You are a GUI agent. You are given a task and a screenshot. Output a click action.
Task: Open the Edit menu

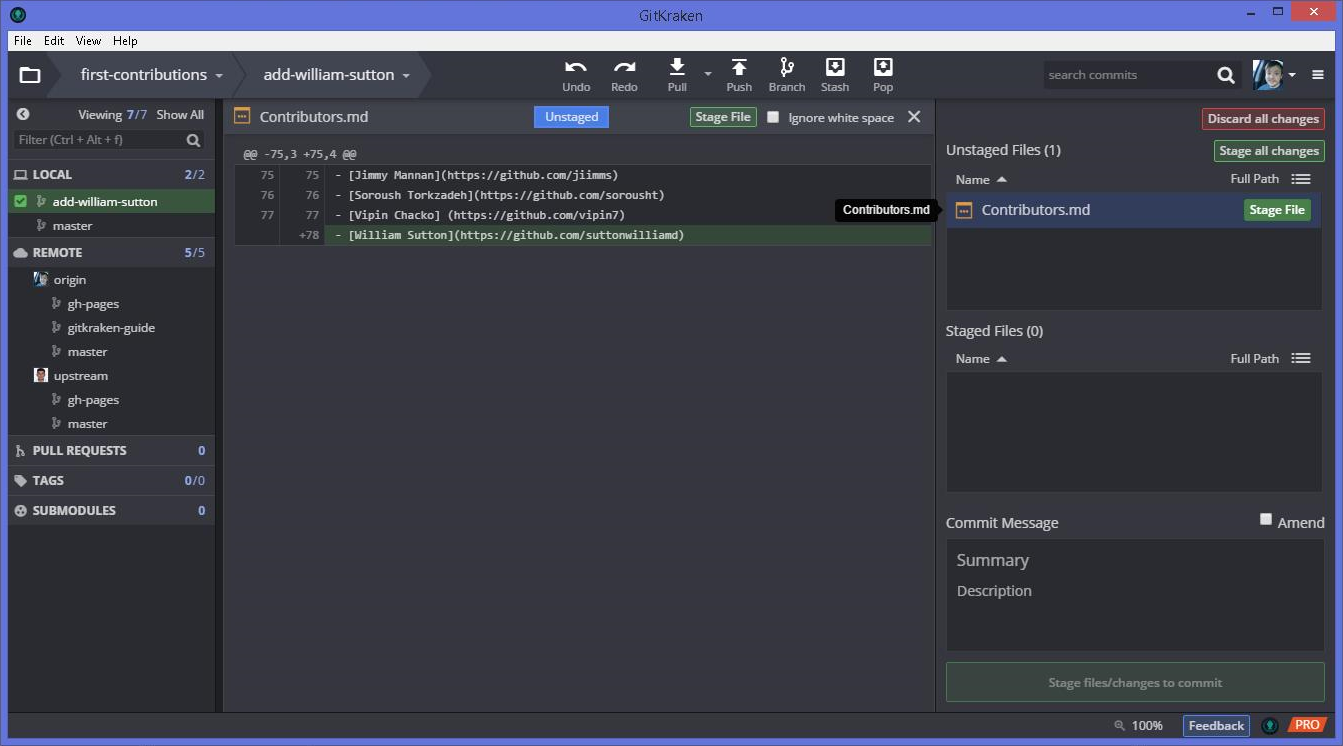54,41
